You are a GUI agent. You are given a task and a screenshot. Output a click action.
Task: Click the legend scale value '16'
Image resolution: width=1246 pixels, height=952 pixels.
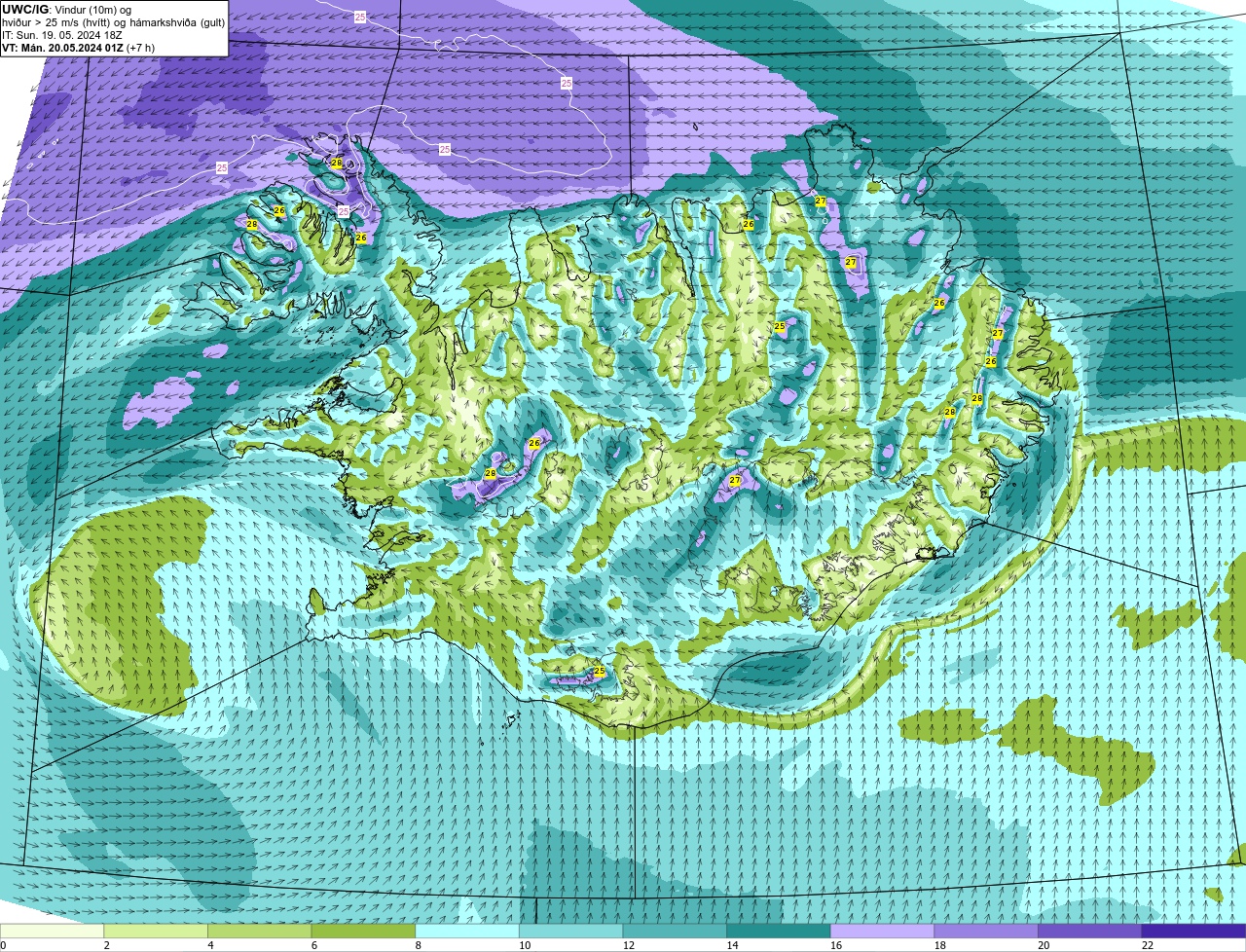point(836,945)
